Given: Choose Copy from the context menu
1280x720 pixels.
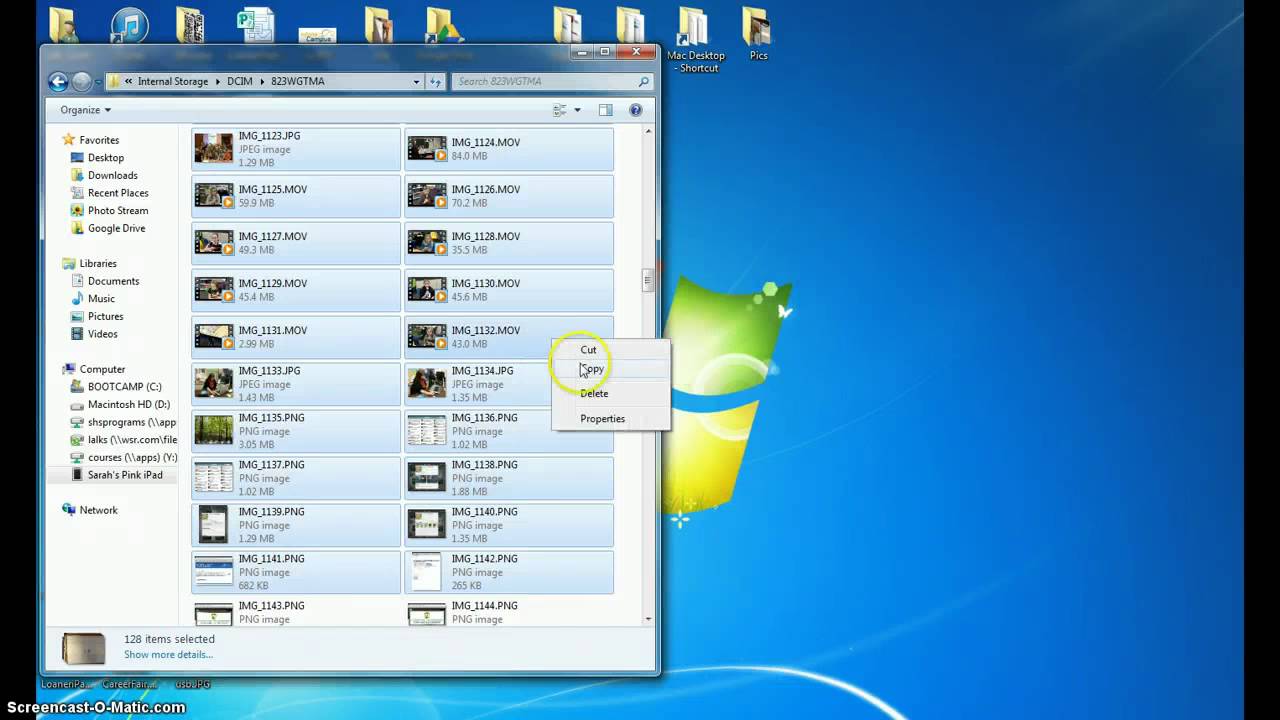Looking at the screenshot, I should click(610, 369).
